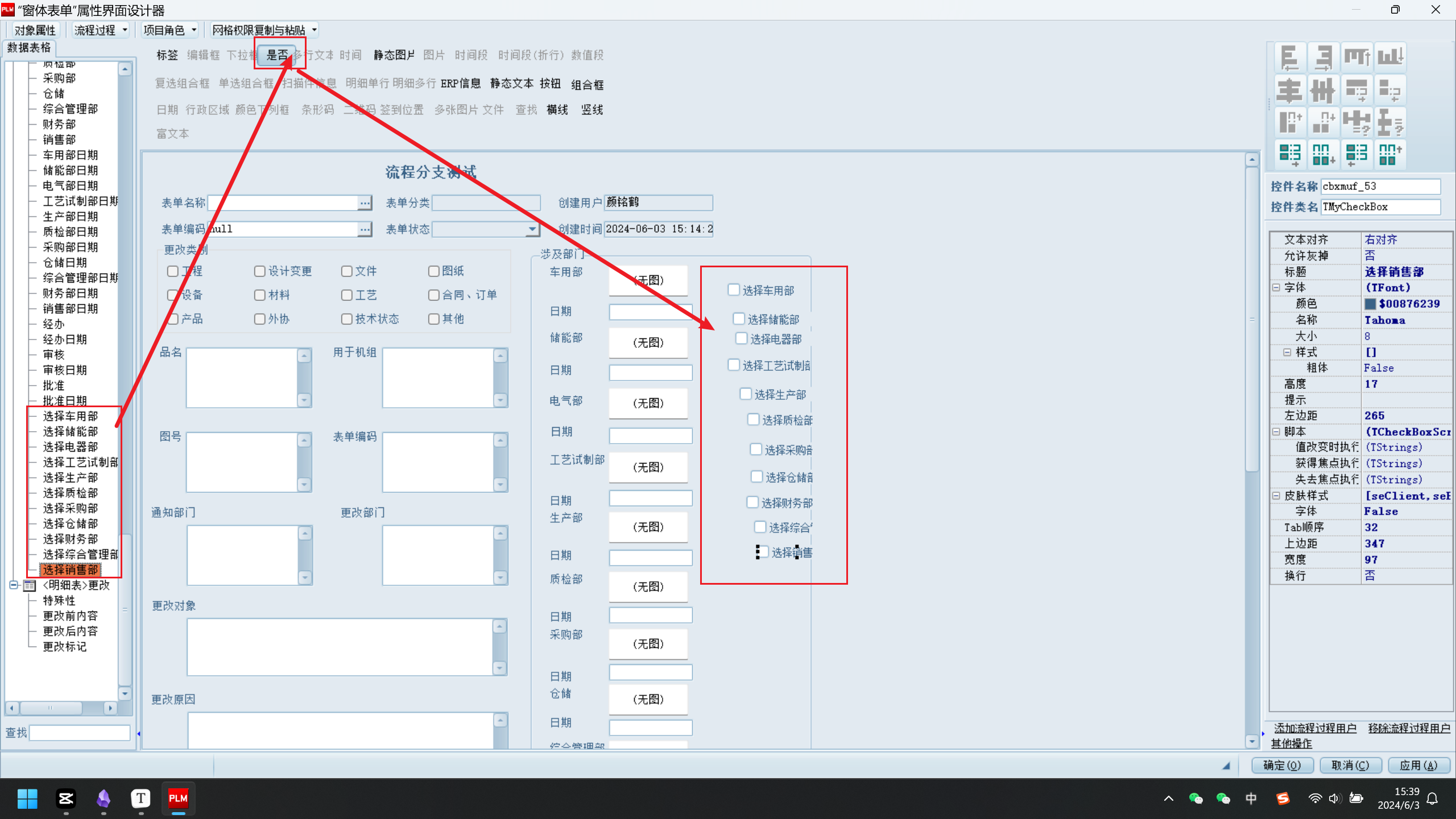The image size is (1456, 819).
Task: Click the 查找 search input field
Action: [x=80, y=733]
